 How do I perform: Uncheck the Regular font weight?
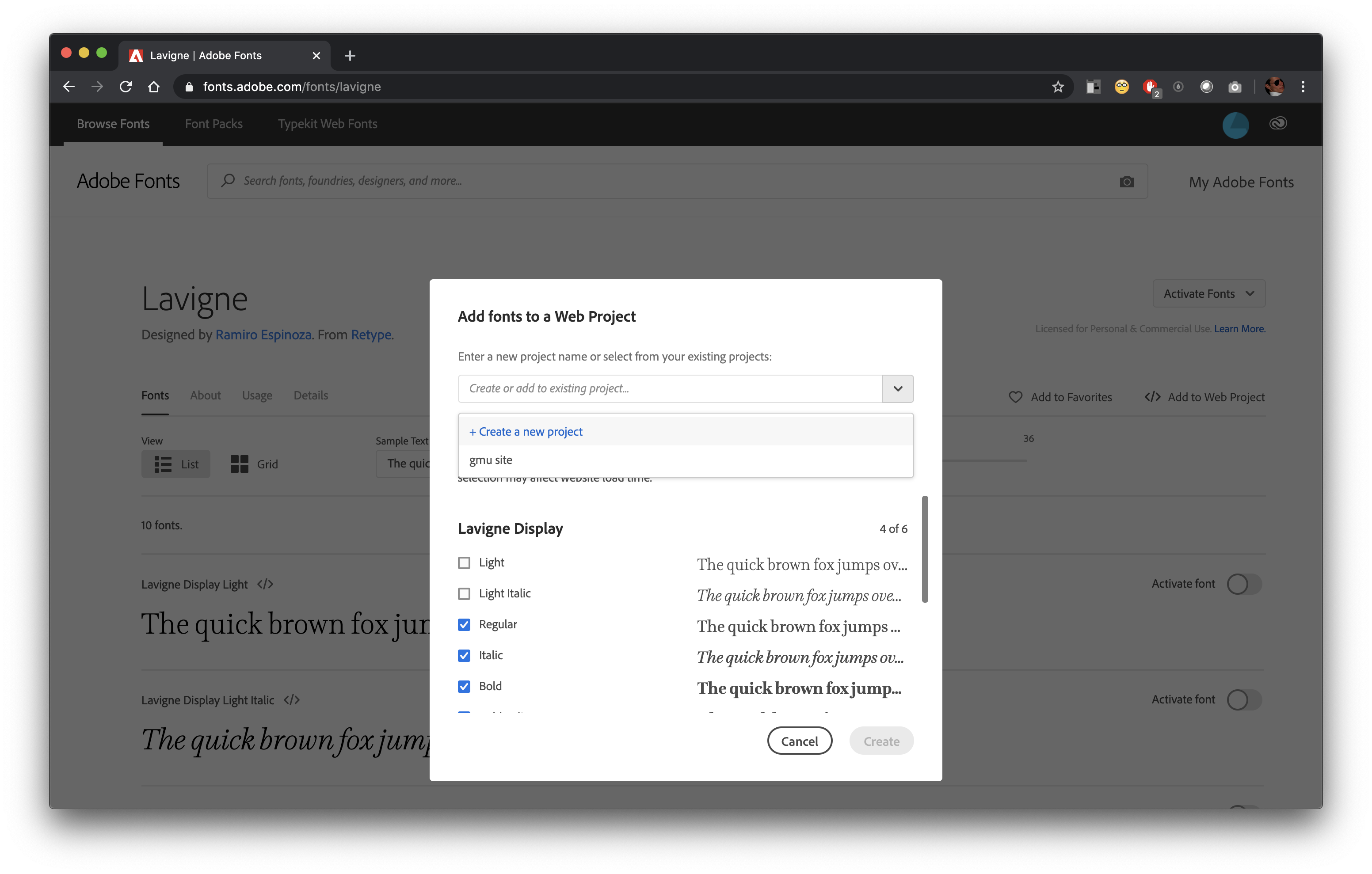coord(464,624)
